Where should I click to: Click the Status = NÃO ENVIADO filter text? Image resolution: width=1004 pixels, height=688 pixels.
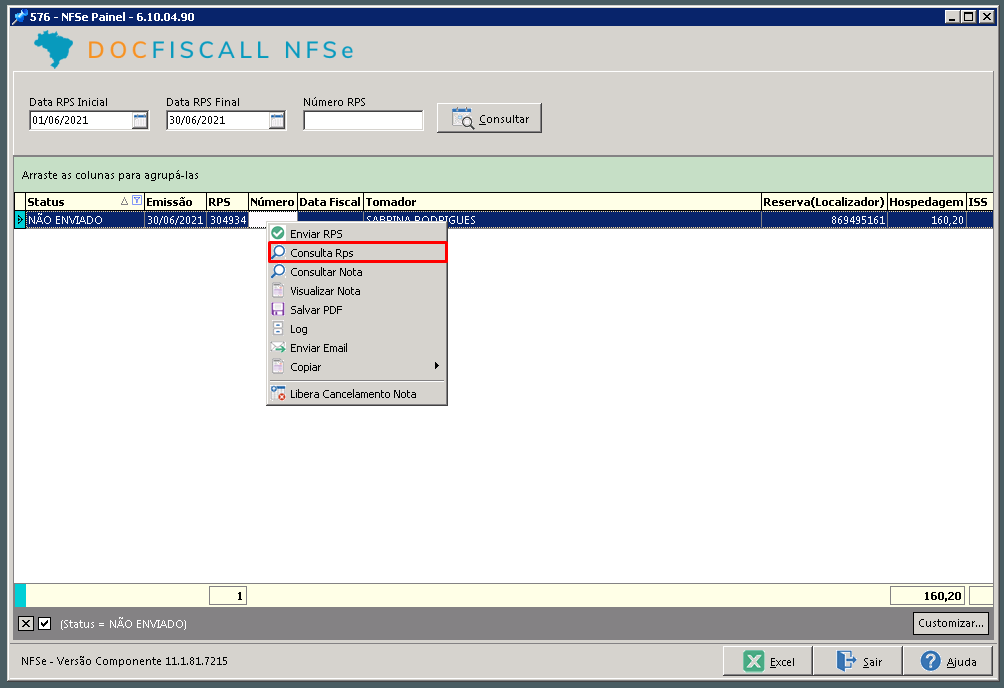123,623
